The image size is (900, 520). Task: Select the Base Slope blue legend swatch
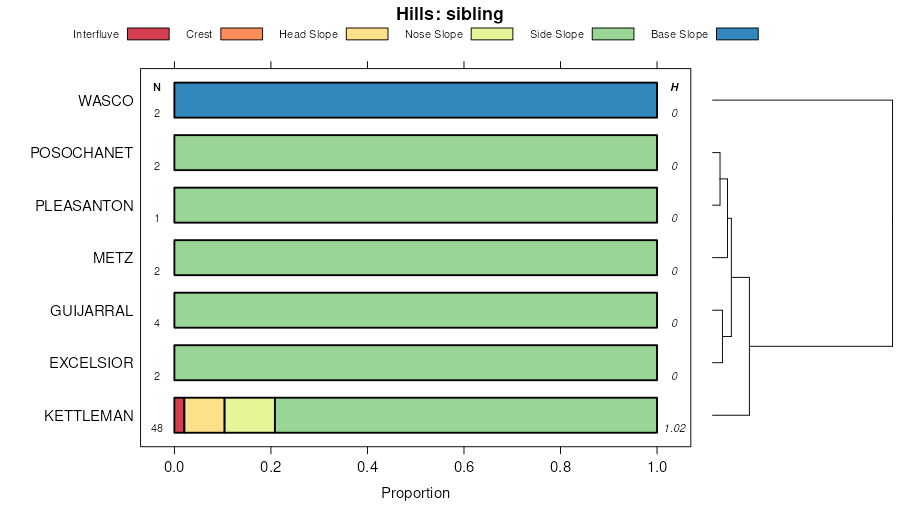click(x=737, y=34)
